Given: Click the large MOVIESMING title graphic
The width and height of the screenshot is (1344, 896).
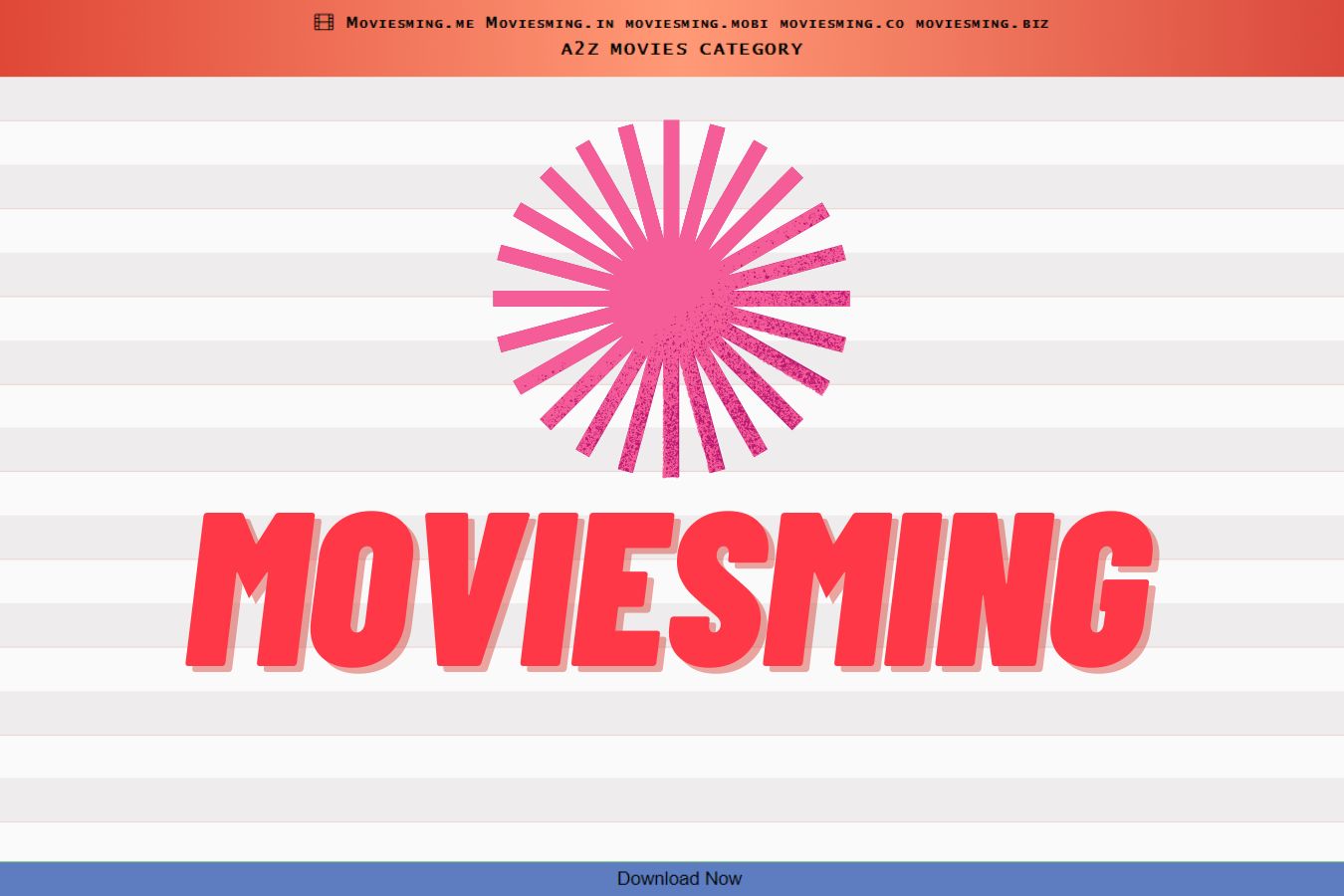Looking at the screenshot, I should [x=672, y=591].
